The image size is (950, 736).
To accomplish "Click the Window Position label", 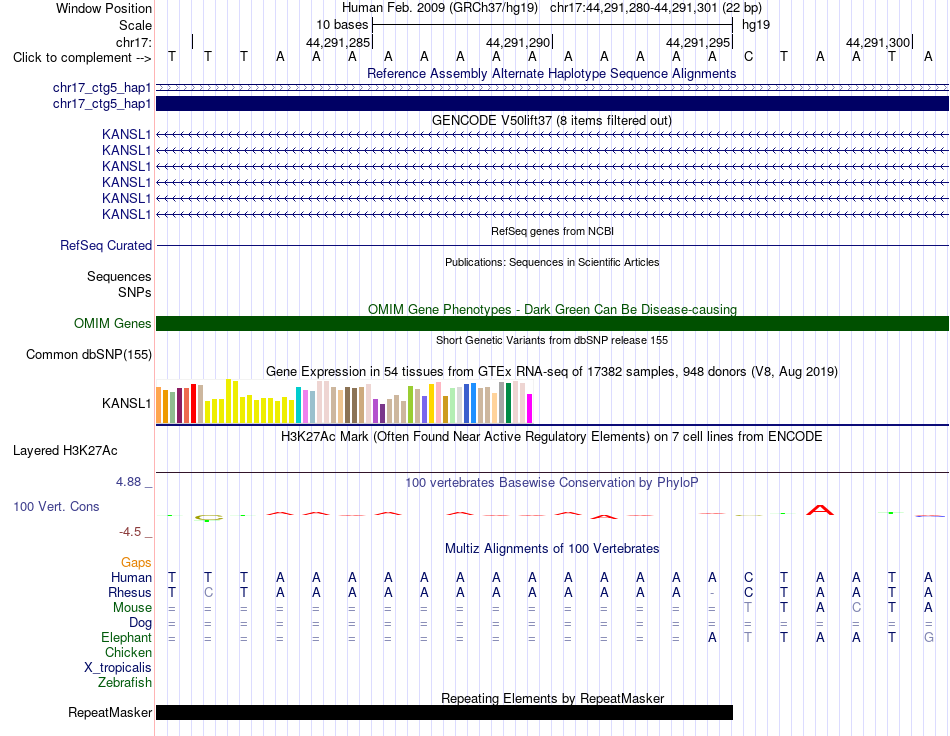I will pyautogui.click(x=104, y=8).
